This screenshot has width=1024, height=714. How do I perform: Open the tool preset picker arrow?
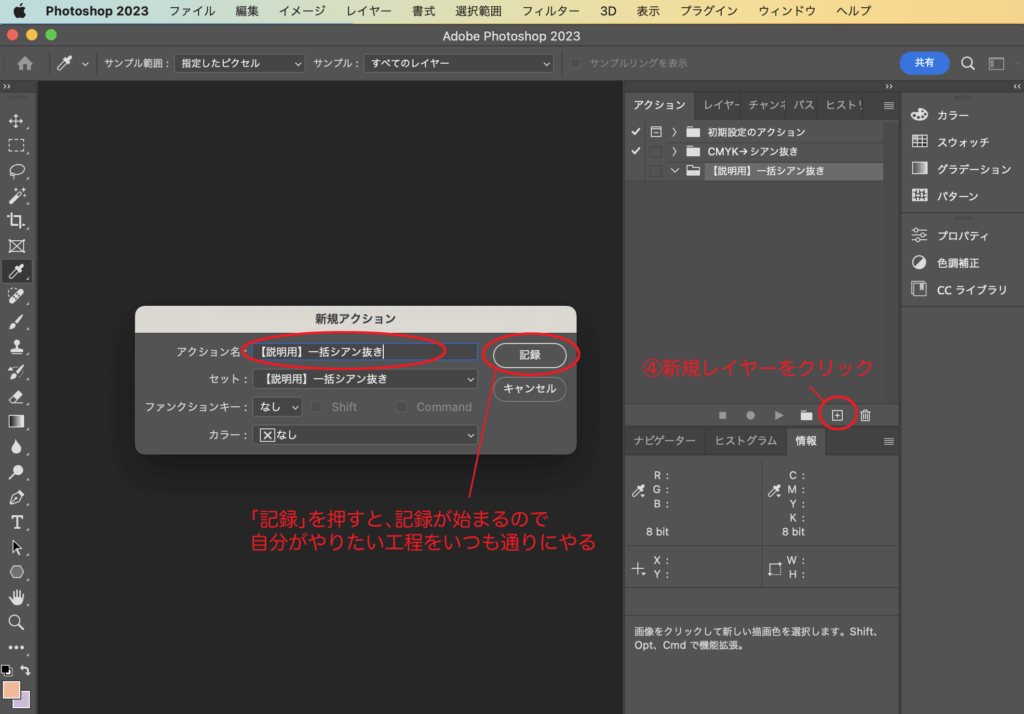(85, 64)
